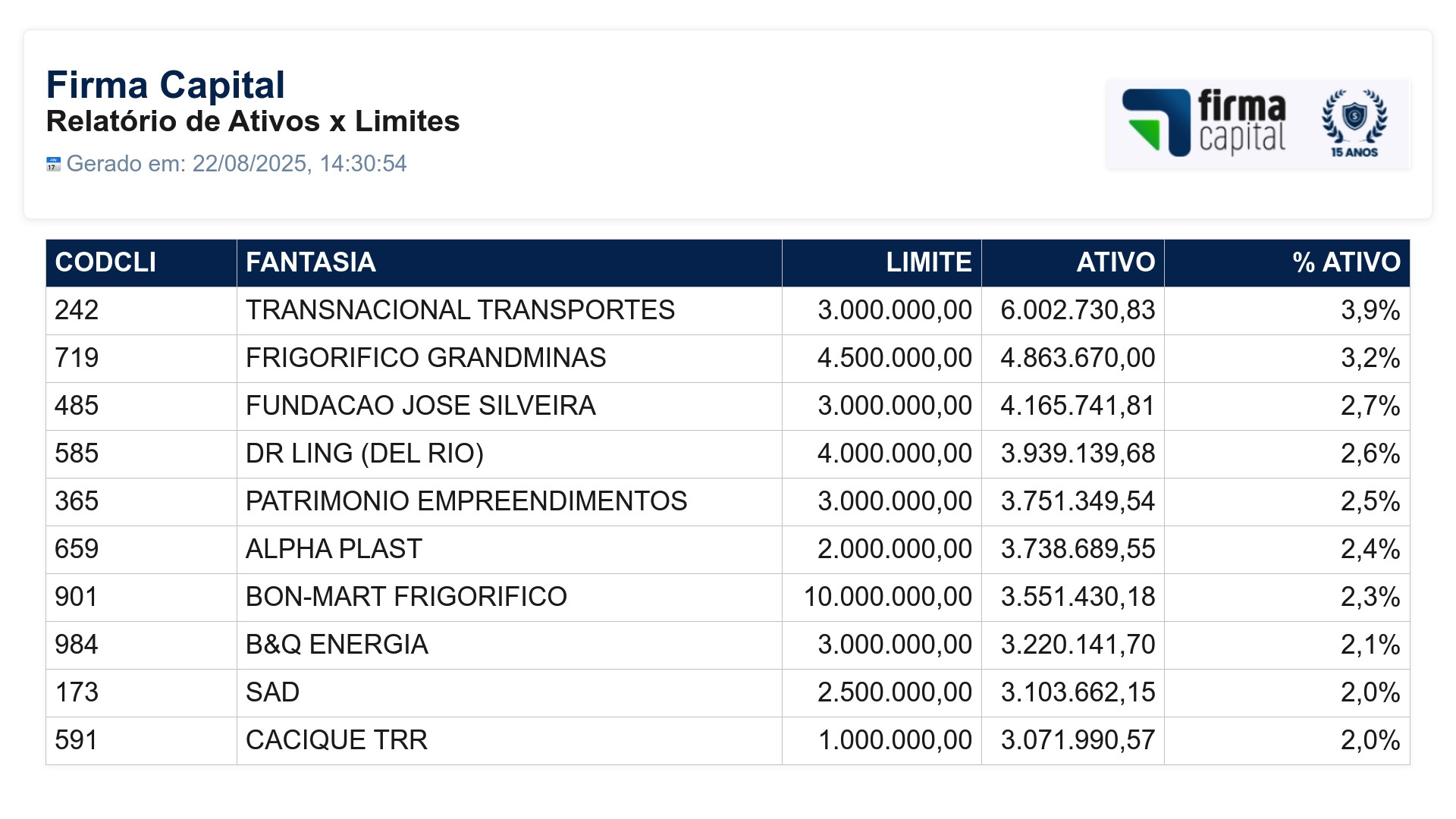Select the 3,9% ativo percentage cell
This screenshot has width=1456, height=819.
(1287, 310)
